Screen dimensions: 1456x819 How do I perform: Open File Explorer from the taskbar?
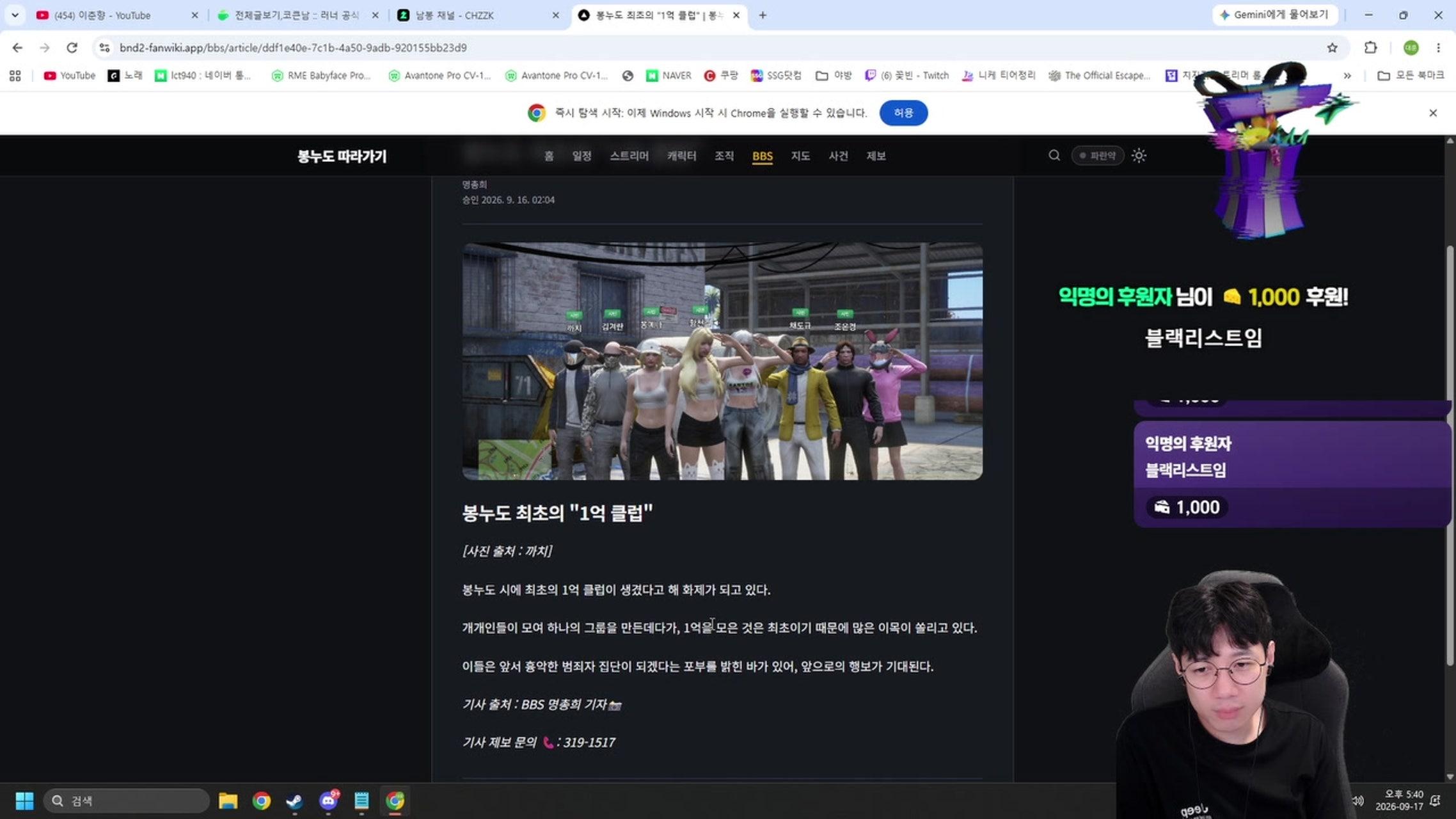pyautogui.click(x=228, y=800)
